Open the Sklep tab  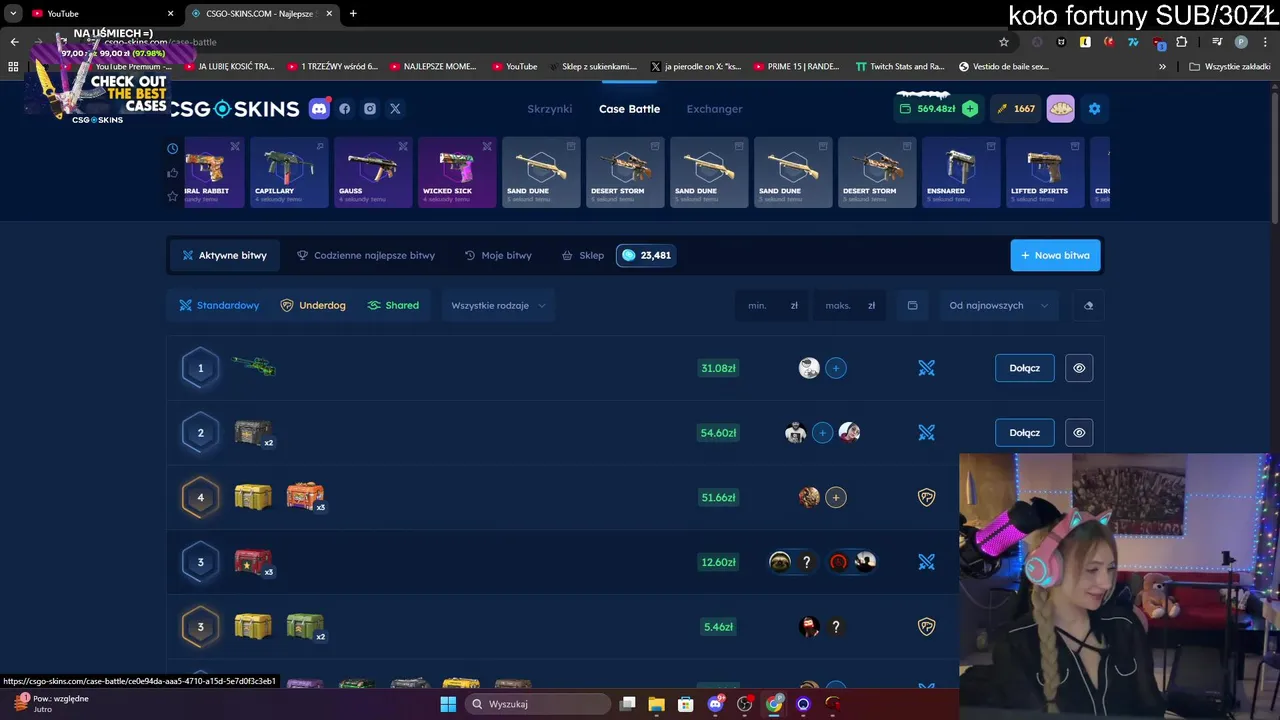[x=583, y=255]
